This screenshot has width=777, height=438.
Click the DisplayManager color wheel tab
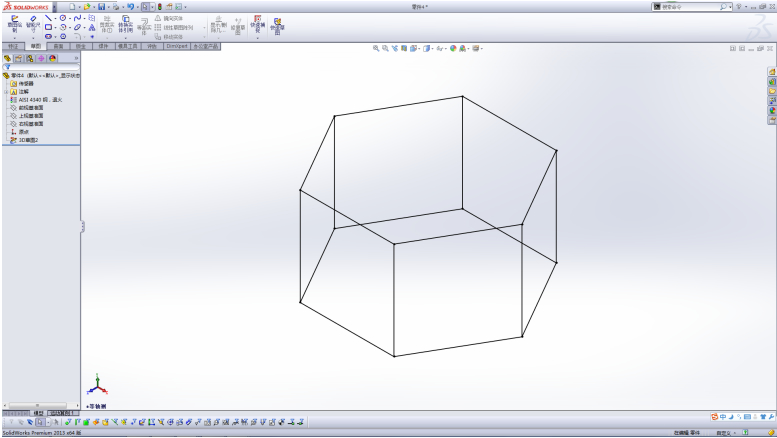(x=53, y=58)
